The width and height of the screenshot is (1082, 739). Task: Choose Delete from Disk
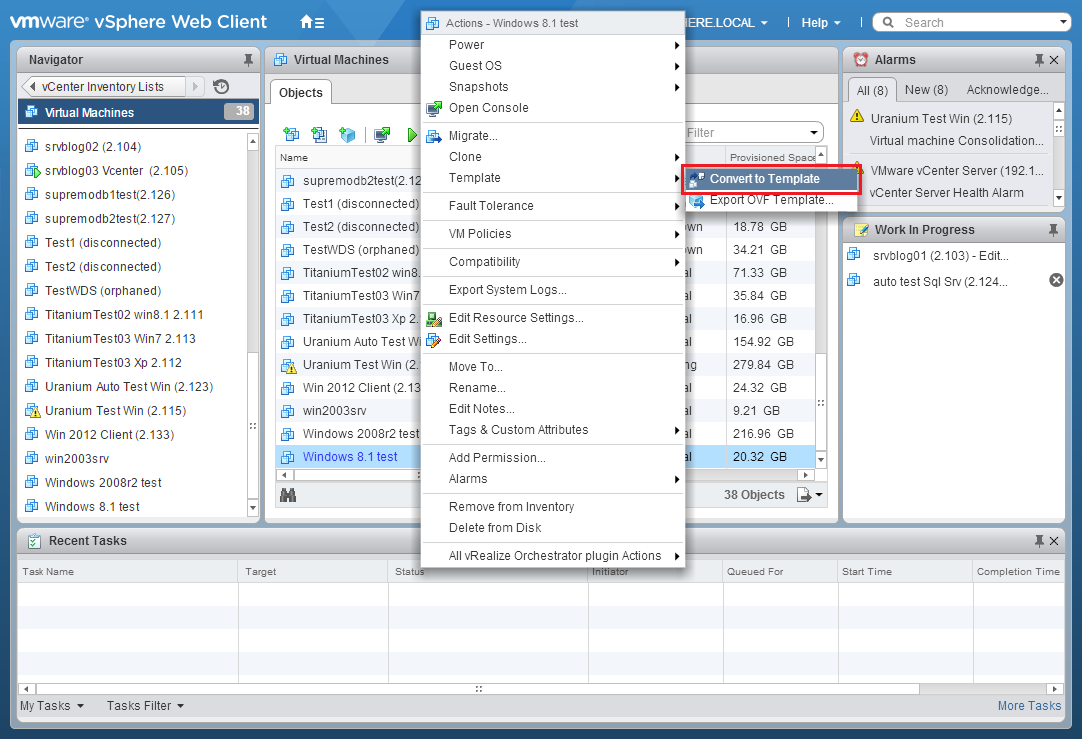[x=553, y=528]
